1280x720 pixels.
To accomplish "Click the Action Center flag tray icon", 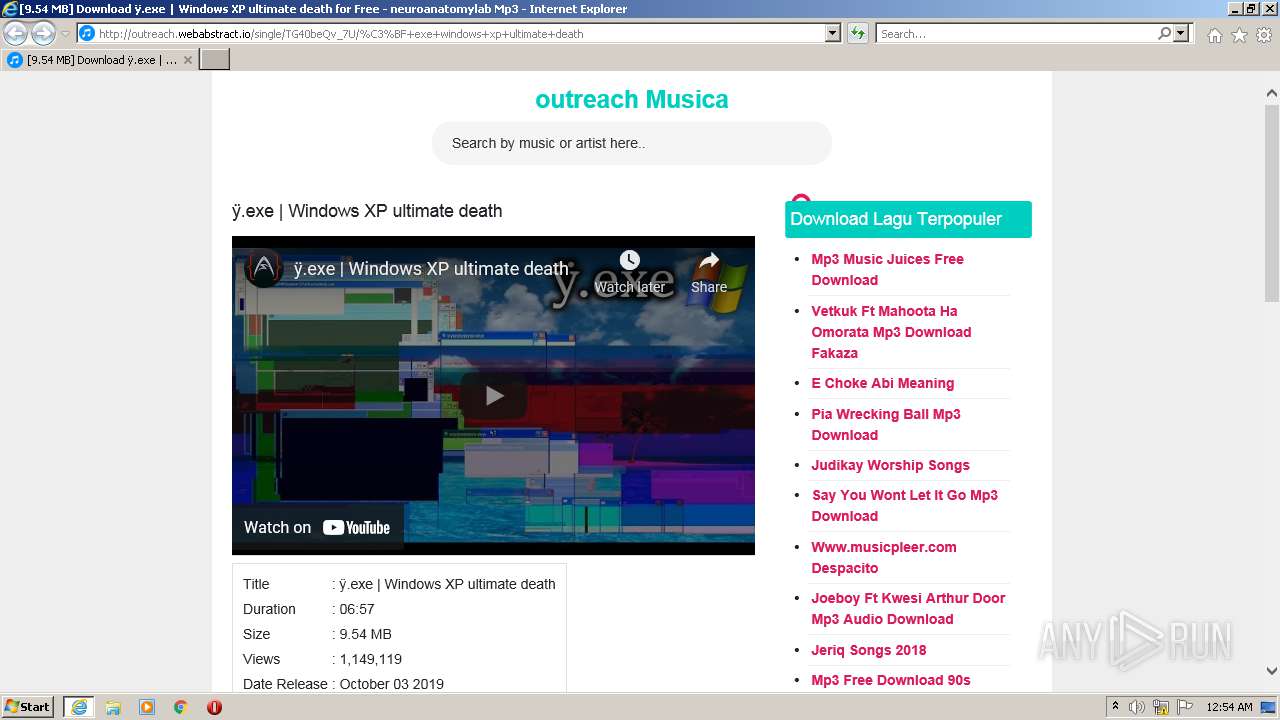I will point(1183,707).
